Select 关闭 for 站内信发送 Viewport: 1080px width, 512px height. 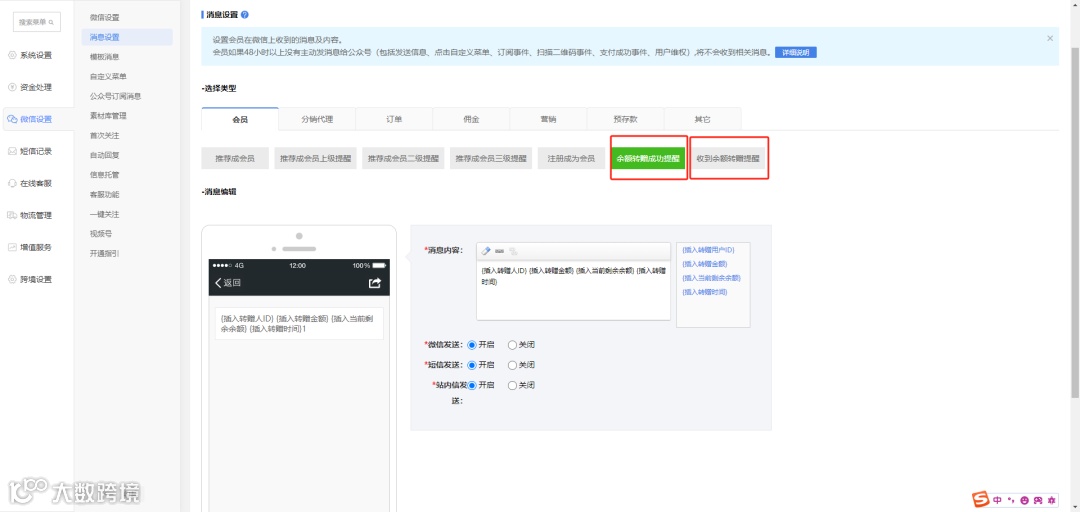click(x=512, y=385)
